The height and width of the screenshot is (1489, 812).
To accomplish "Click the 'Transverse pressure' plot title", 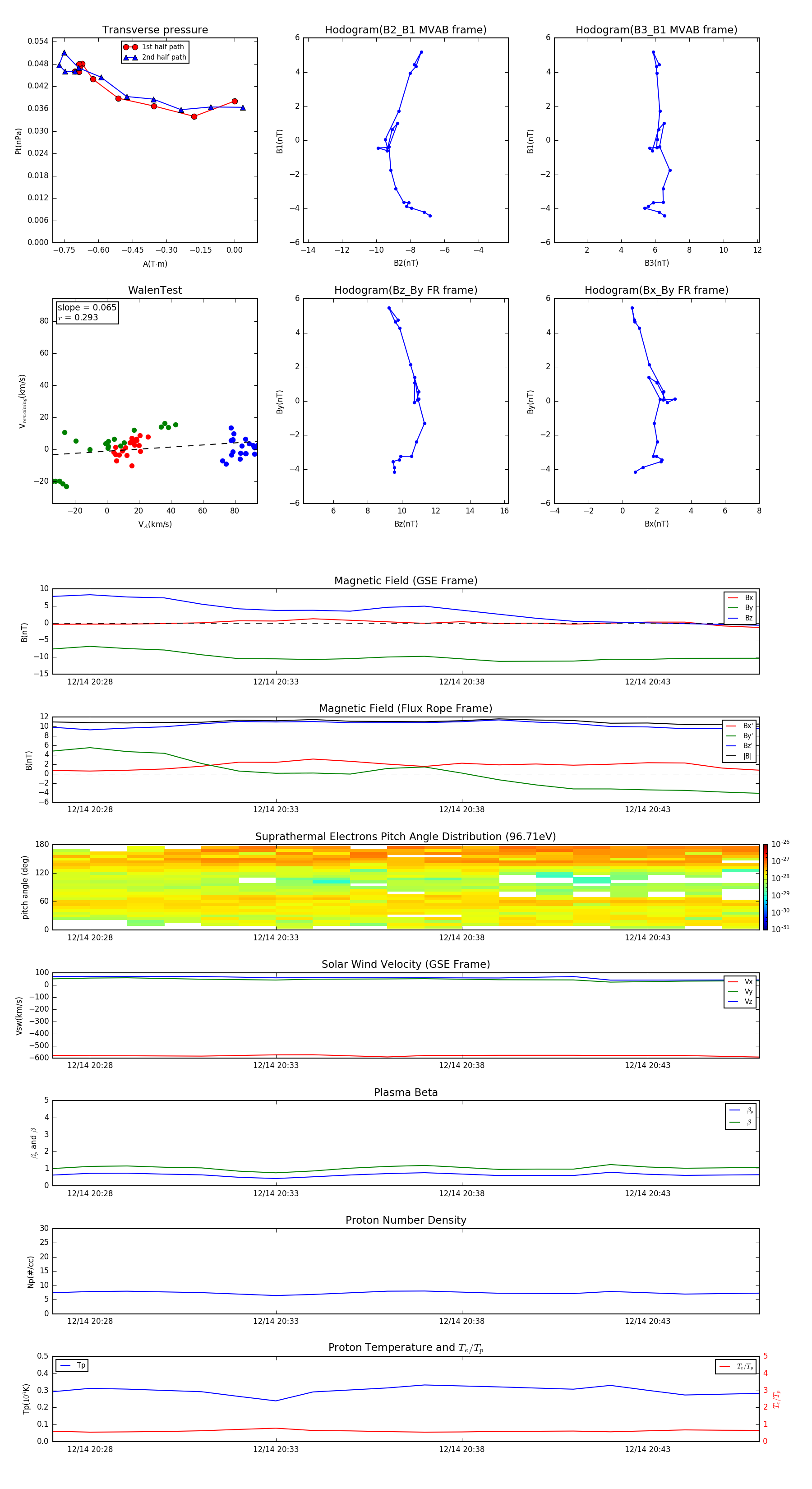I will click(155, 30).
